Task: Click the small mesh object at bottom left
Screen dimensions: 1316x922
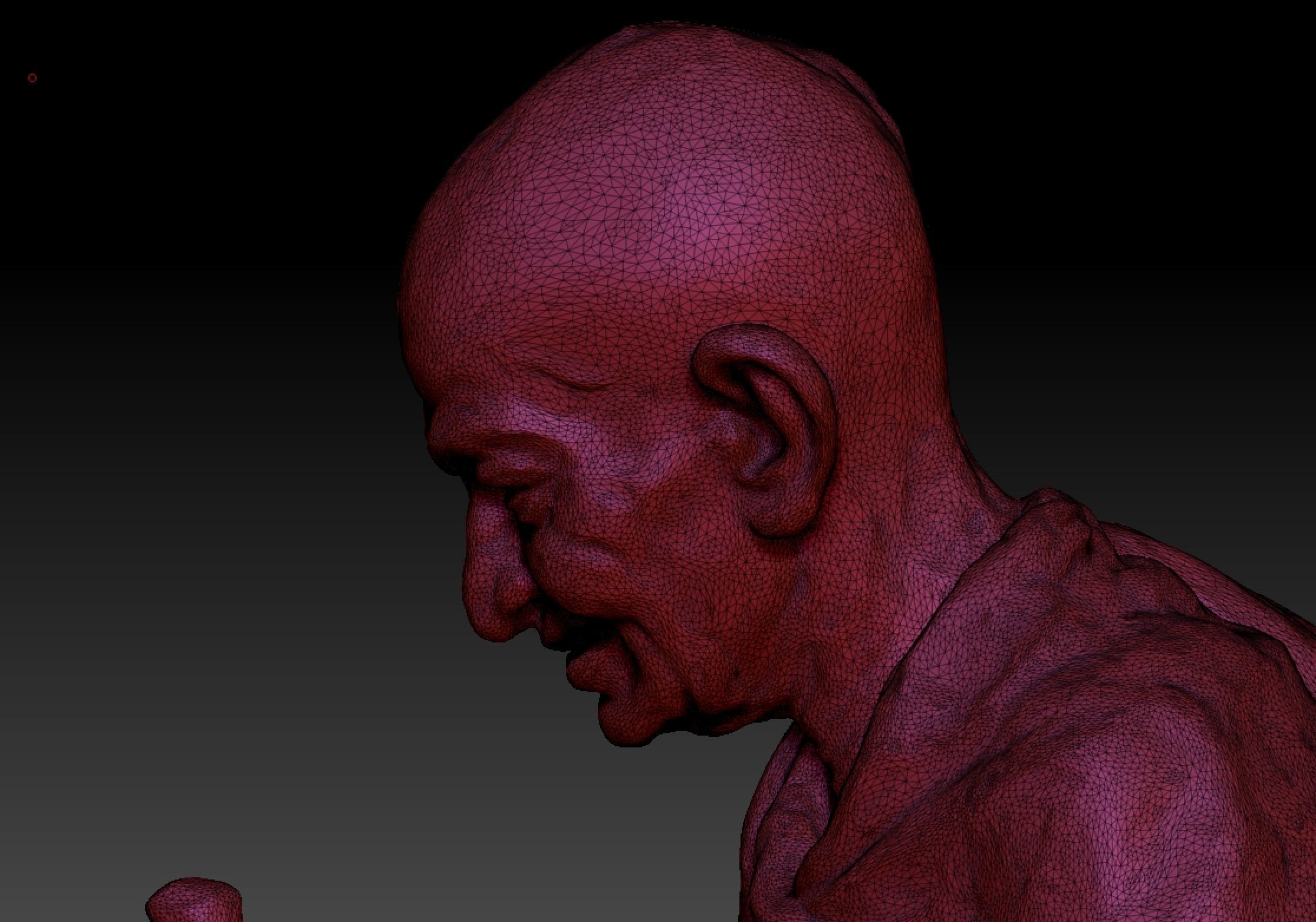Action: (x=195, y=901)
